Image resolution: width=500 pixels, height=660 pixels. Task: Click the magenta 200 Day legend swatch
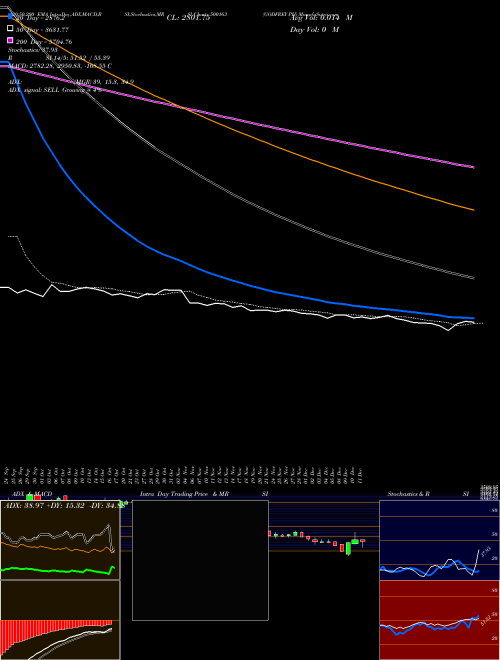click(10, 40)
